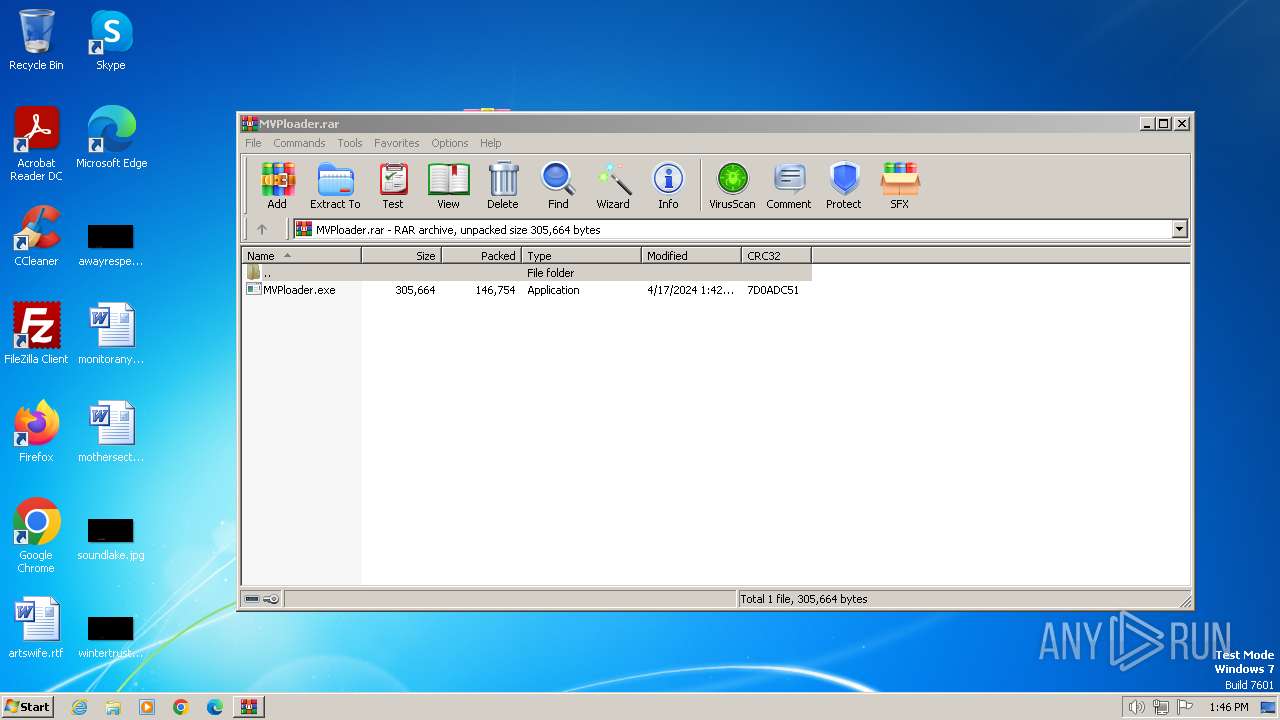Open the Find magnifier tool
Image resolution: width=1280 pixels, height=720 pixels.
558,186
